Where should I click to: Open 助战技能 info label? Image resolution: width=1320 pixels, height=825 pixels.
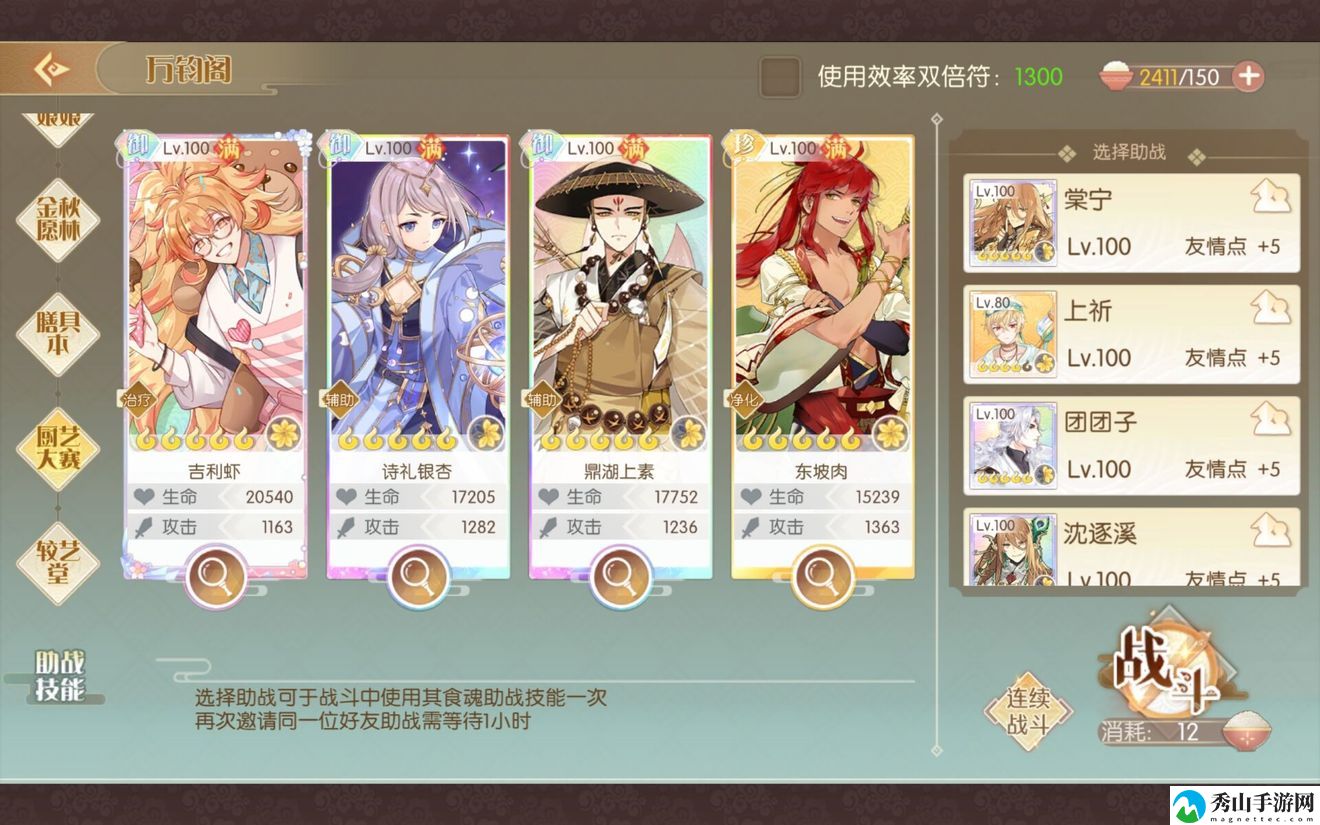59,676
